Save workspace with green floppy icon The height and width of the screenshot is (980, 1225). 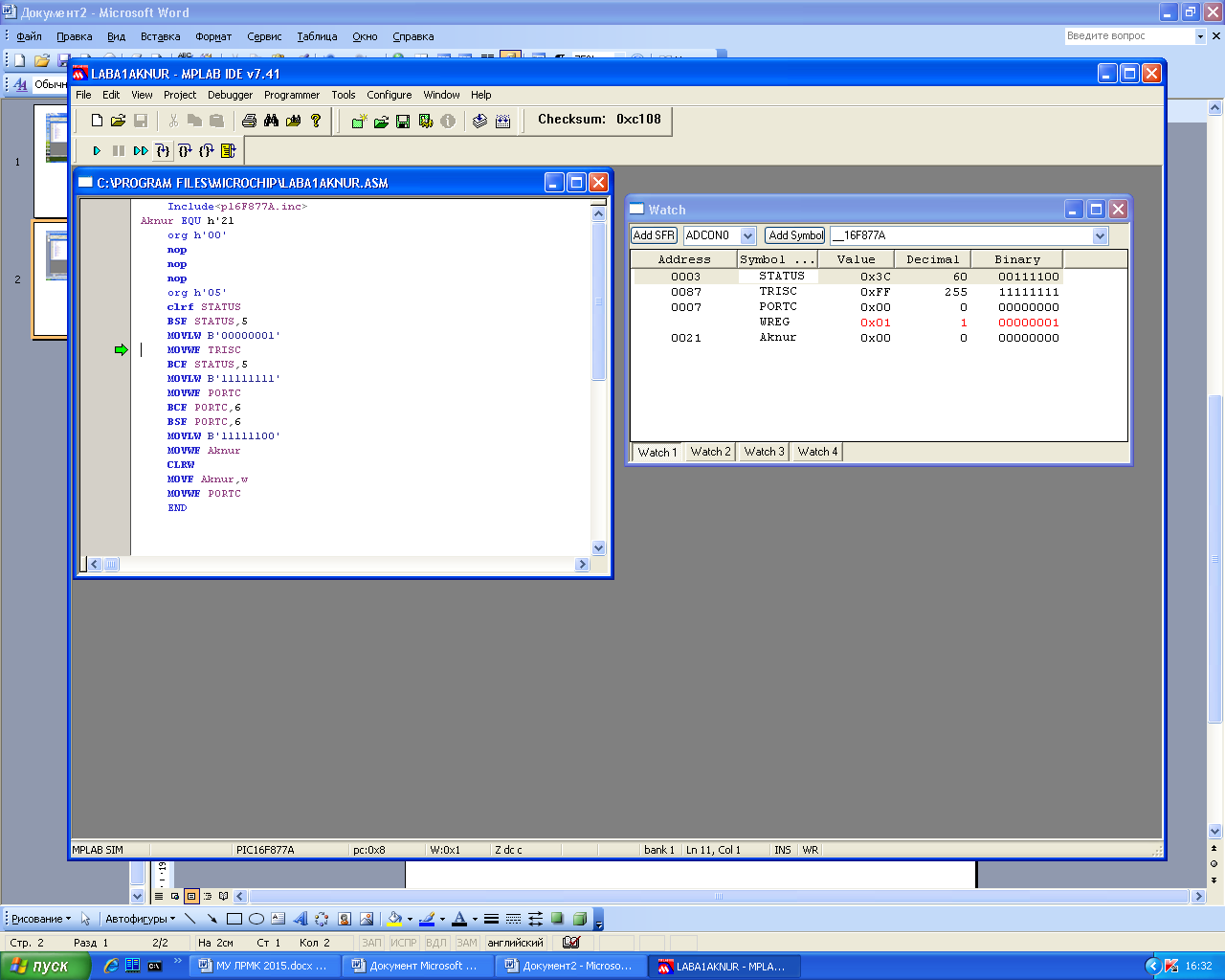click(x=403, y=121)
